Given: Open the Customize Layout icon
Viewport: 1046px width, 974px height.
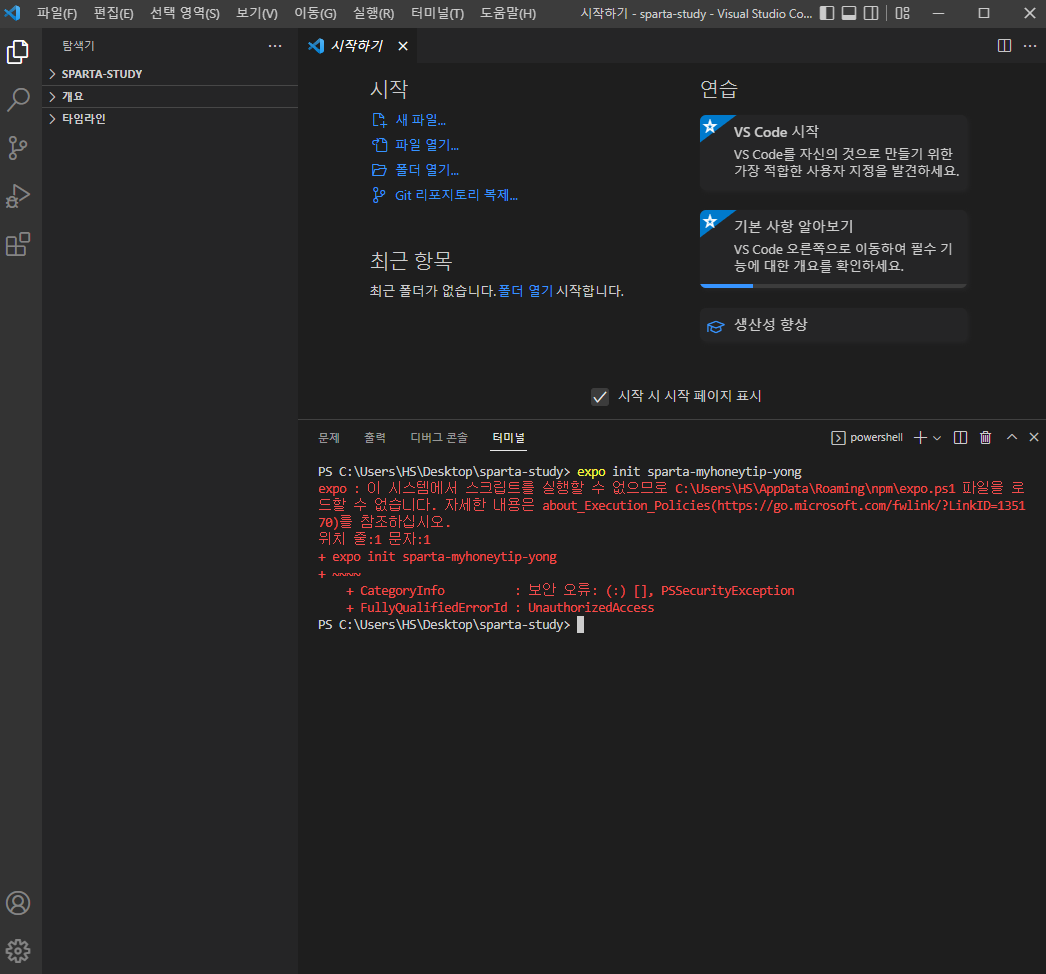Looking at the screenshot, I should pyautogui.click(x=903, y=13).
